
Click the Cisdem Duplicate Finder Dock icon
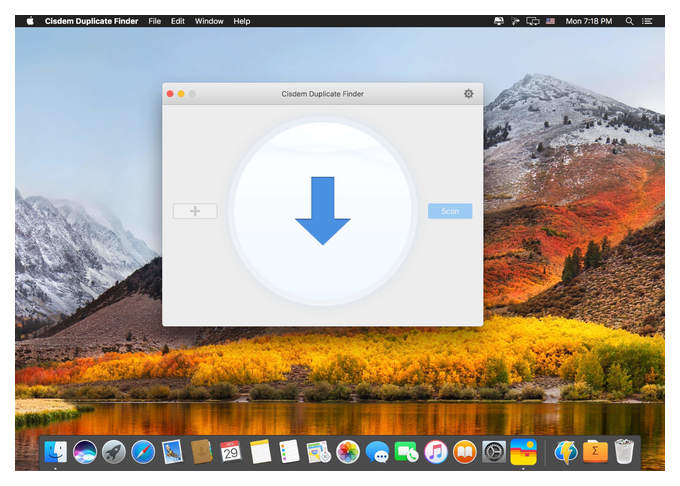coord(523,452)
